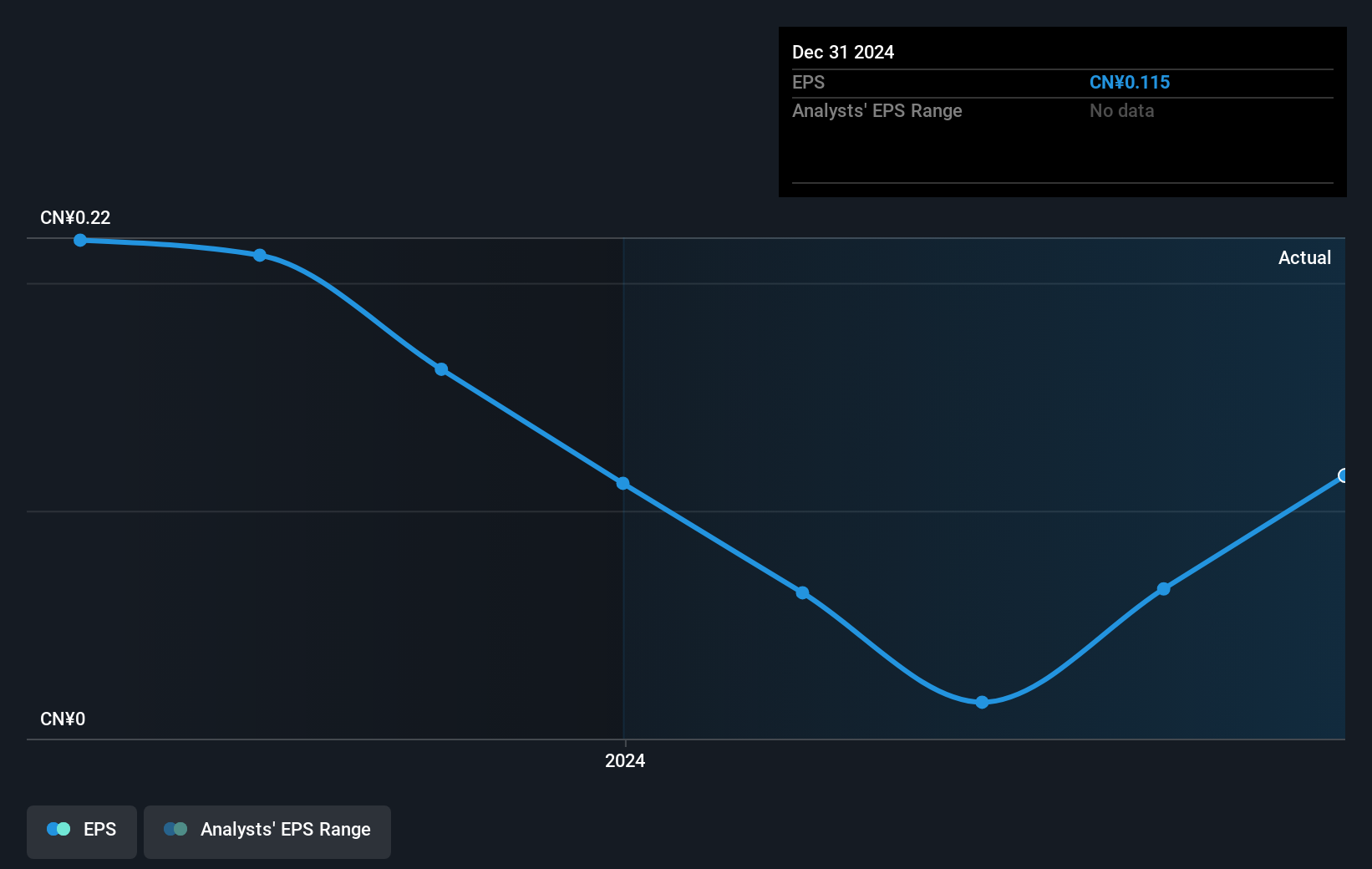Click the No data value in tooltip
Viewport: 1372px width, 869px height.
point(1121,110)
